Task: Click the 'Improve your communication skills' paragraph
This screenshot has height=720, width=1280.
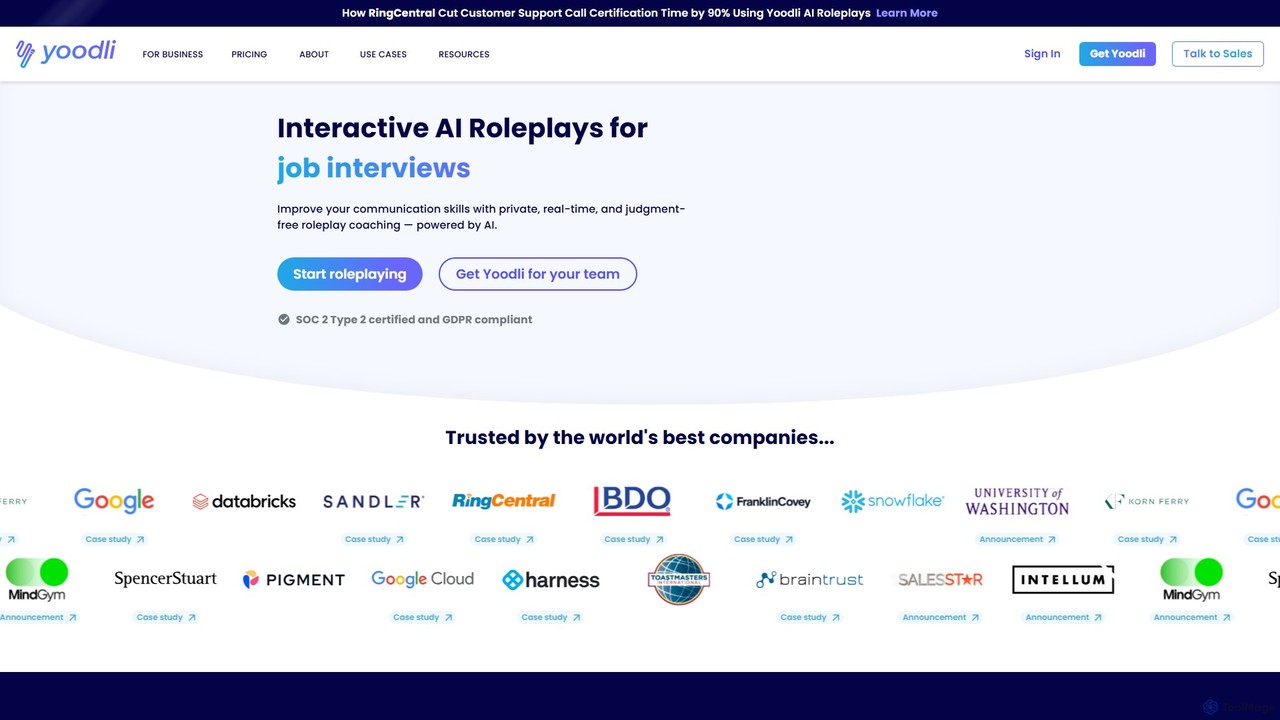Action: pyautogui.click(x=481, y=217)
